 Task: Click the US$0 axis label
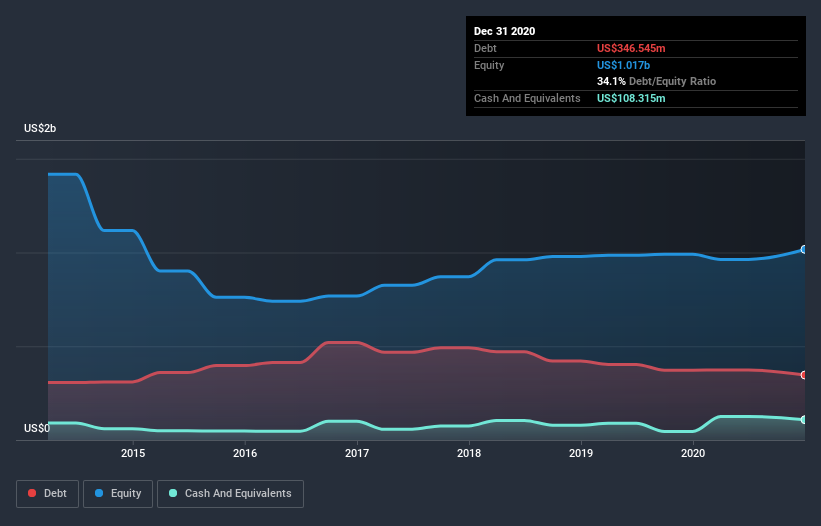coord(37,428)
